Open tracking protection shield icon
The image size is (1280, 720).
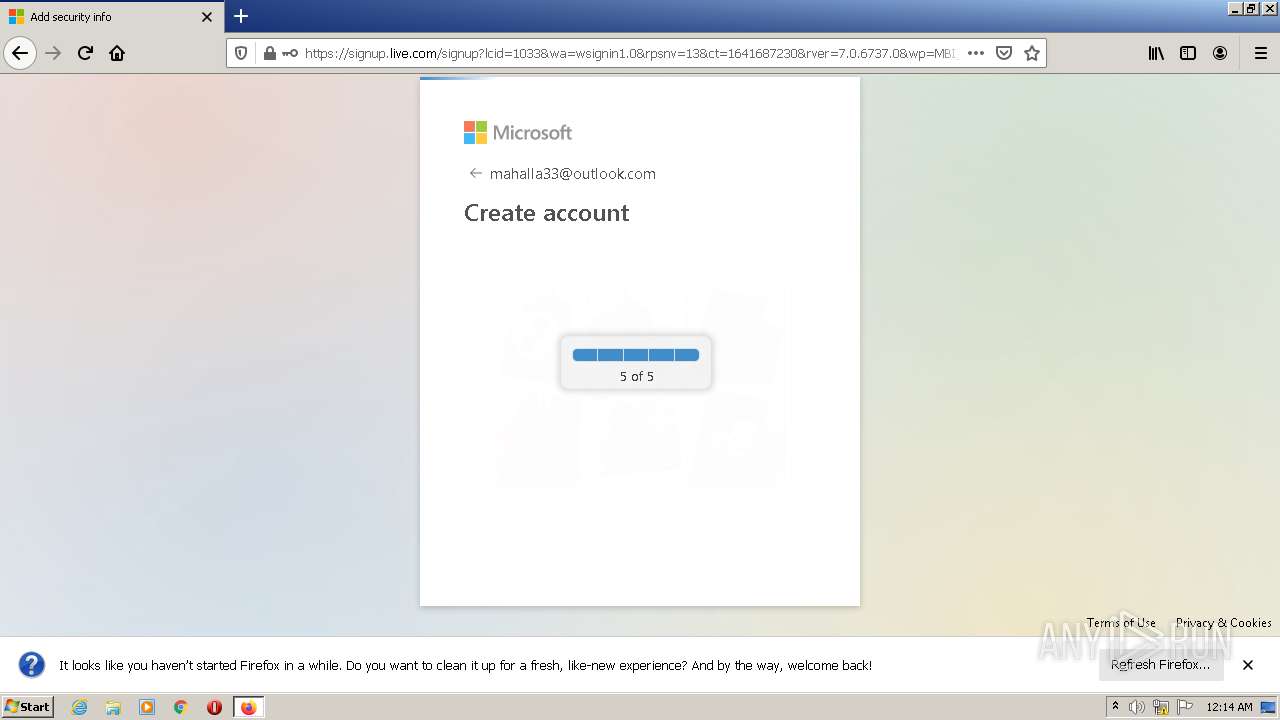pos(241,53)
